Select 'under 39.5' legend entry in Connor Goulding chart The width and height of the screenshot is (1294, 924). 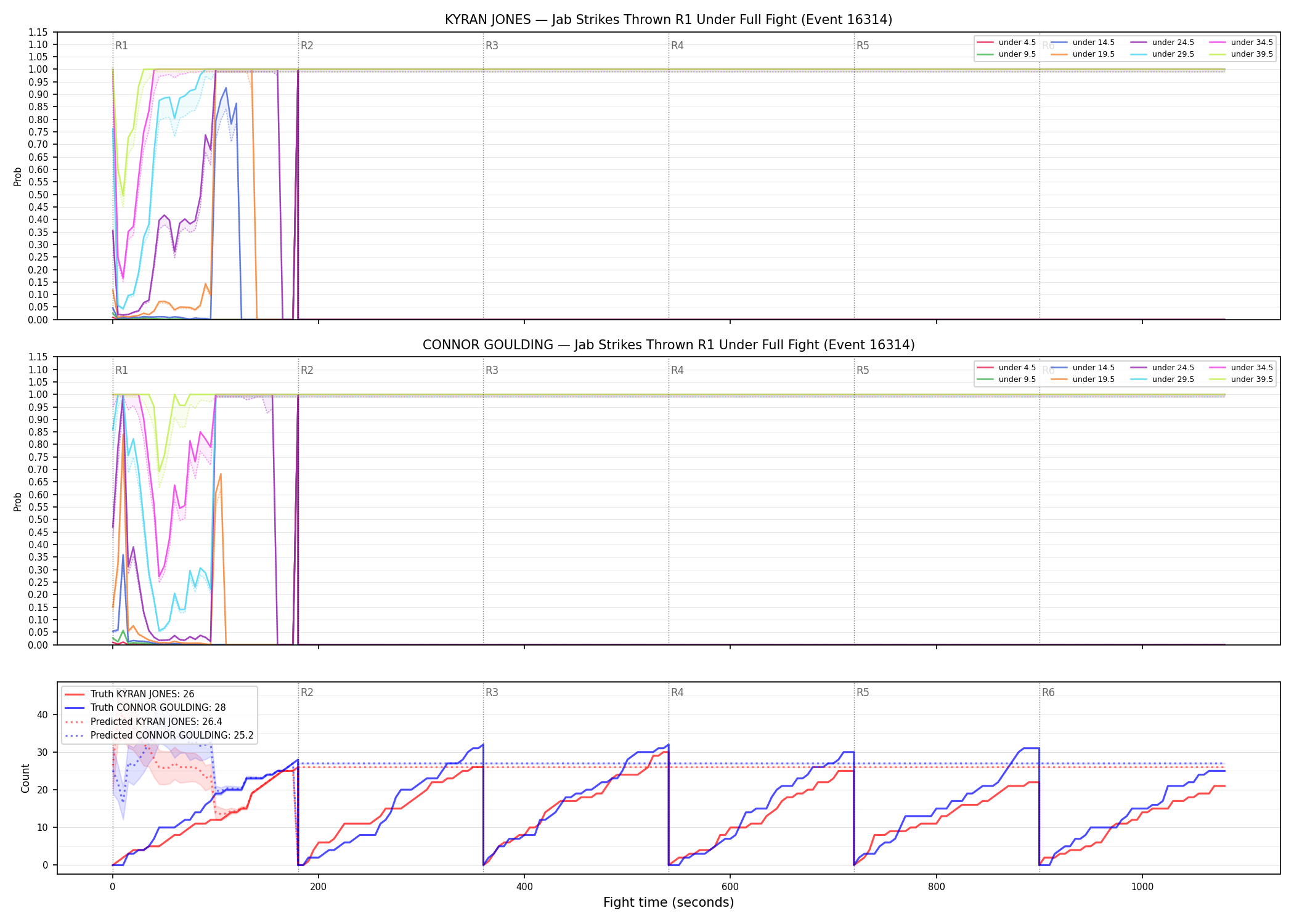point(1241,379)
